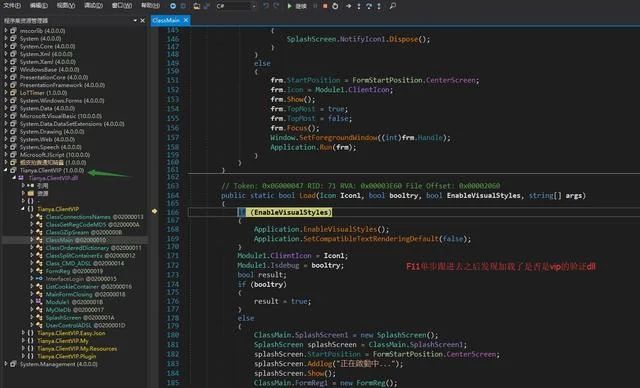Click the open file folder icon

coord(197,6)
